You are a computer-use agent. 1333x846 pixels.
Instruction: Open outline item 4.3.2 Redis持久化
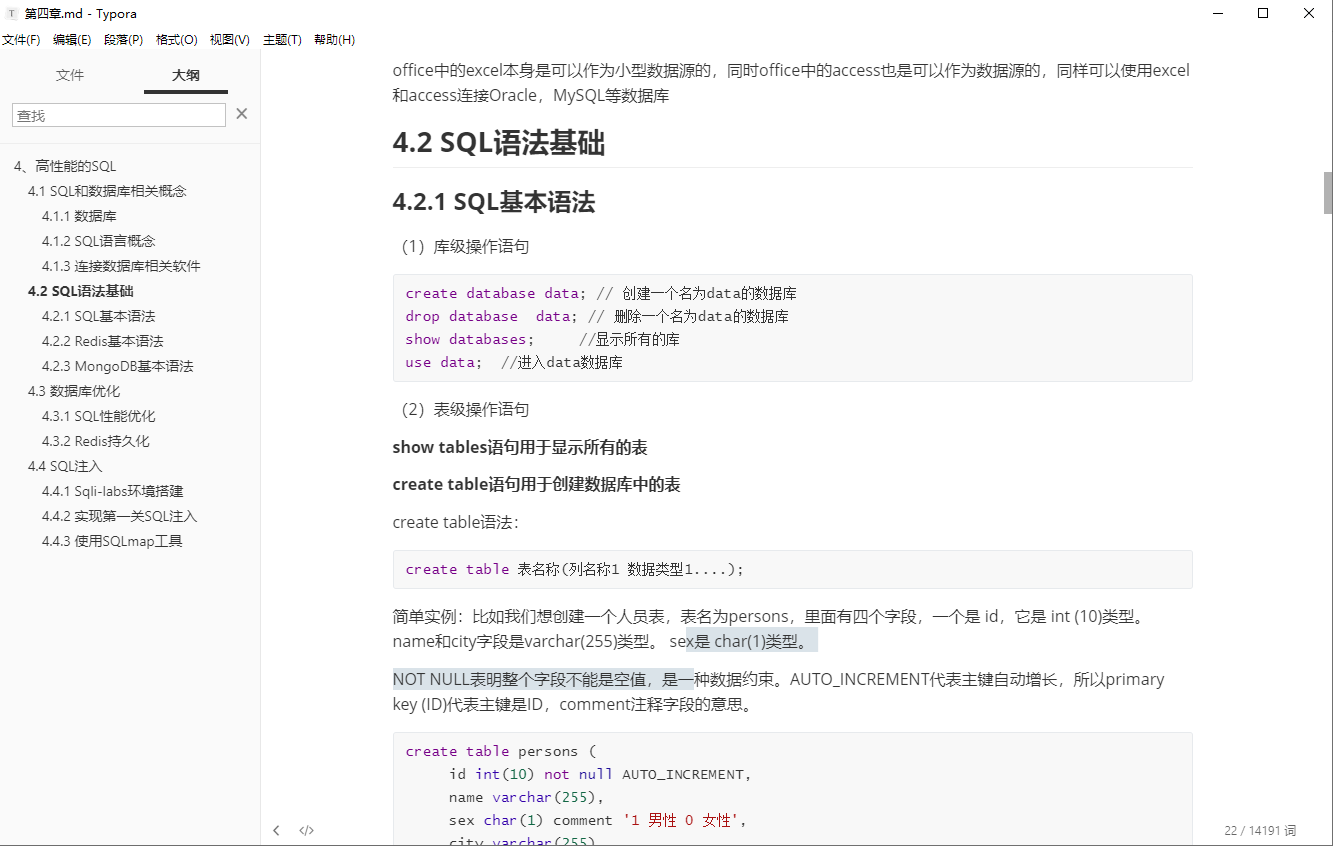95,441
